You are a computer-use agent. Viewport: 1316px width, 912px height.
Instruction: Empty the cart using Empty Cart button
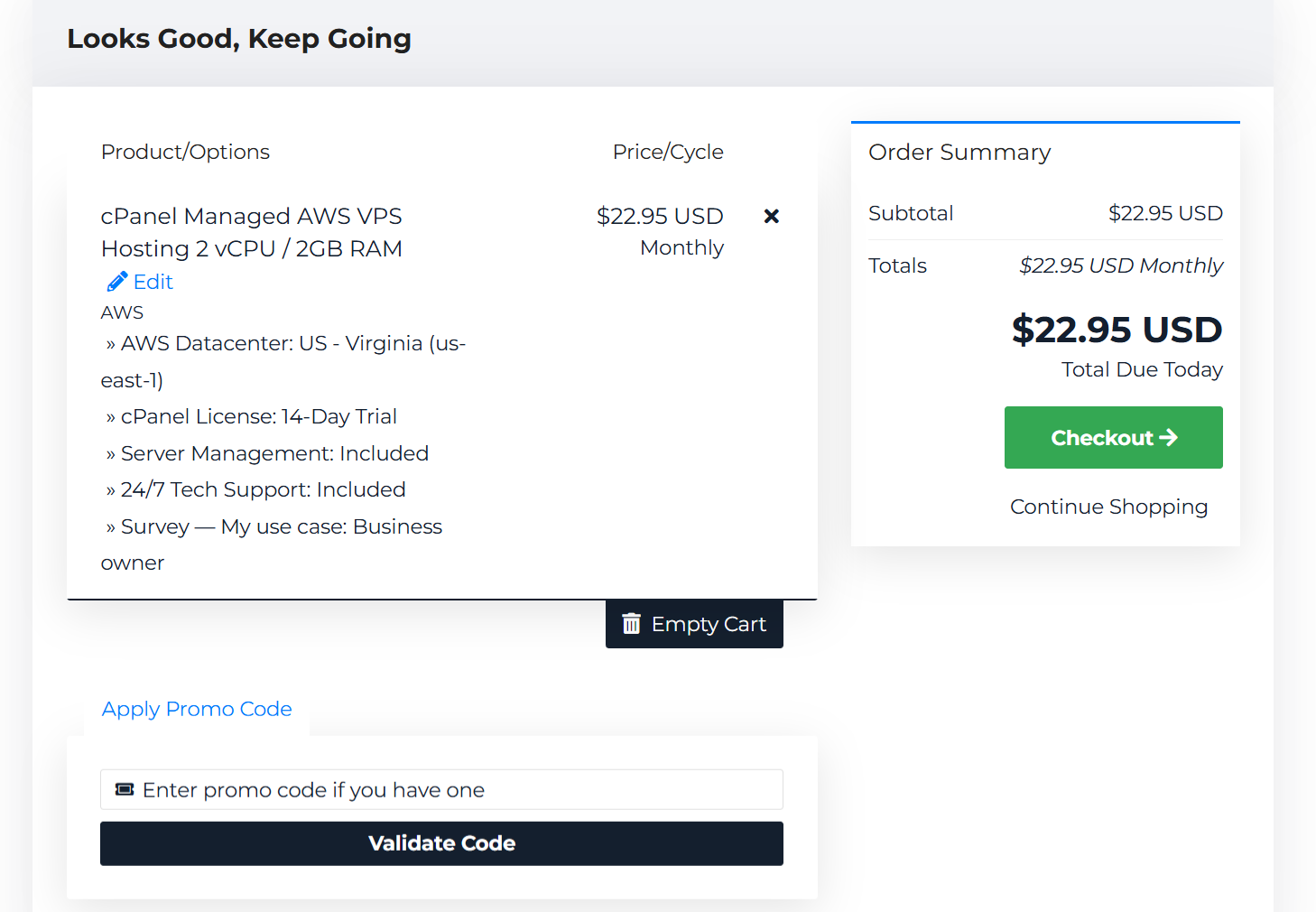(694, 624)
